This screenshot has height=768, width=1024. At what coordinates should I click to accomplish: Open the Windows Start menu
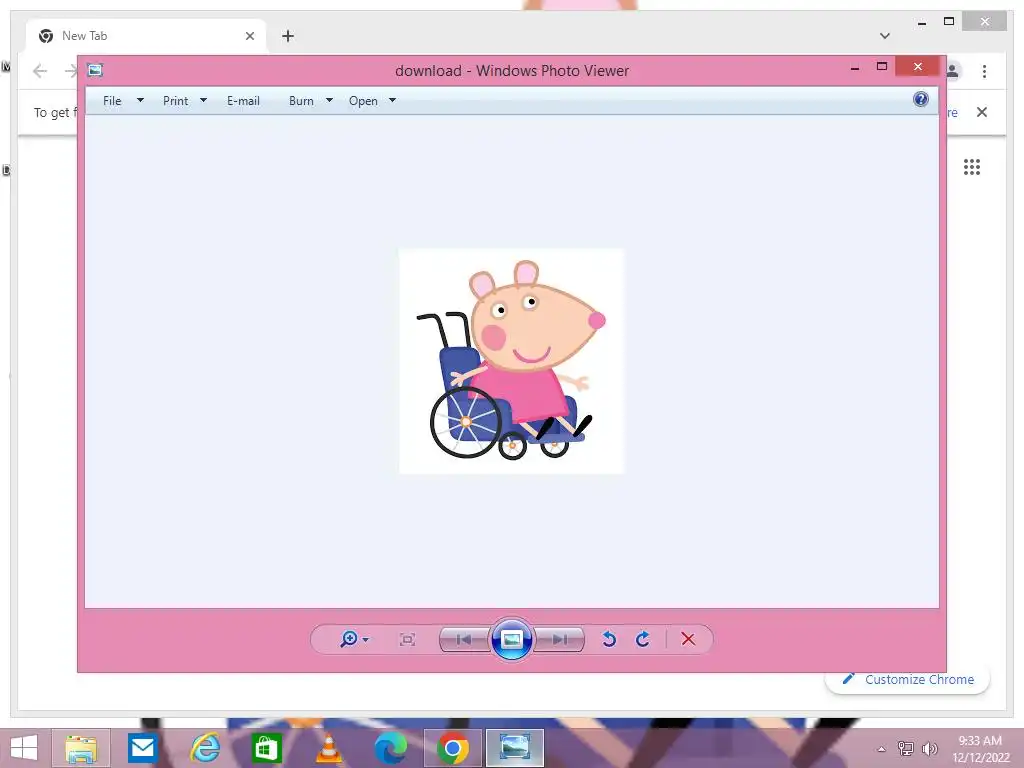[x=24, y=748]
